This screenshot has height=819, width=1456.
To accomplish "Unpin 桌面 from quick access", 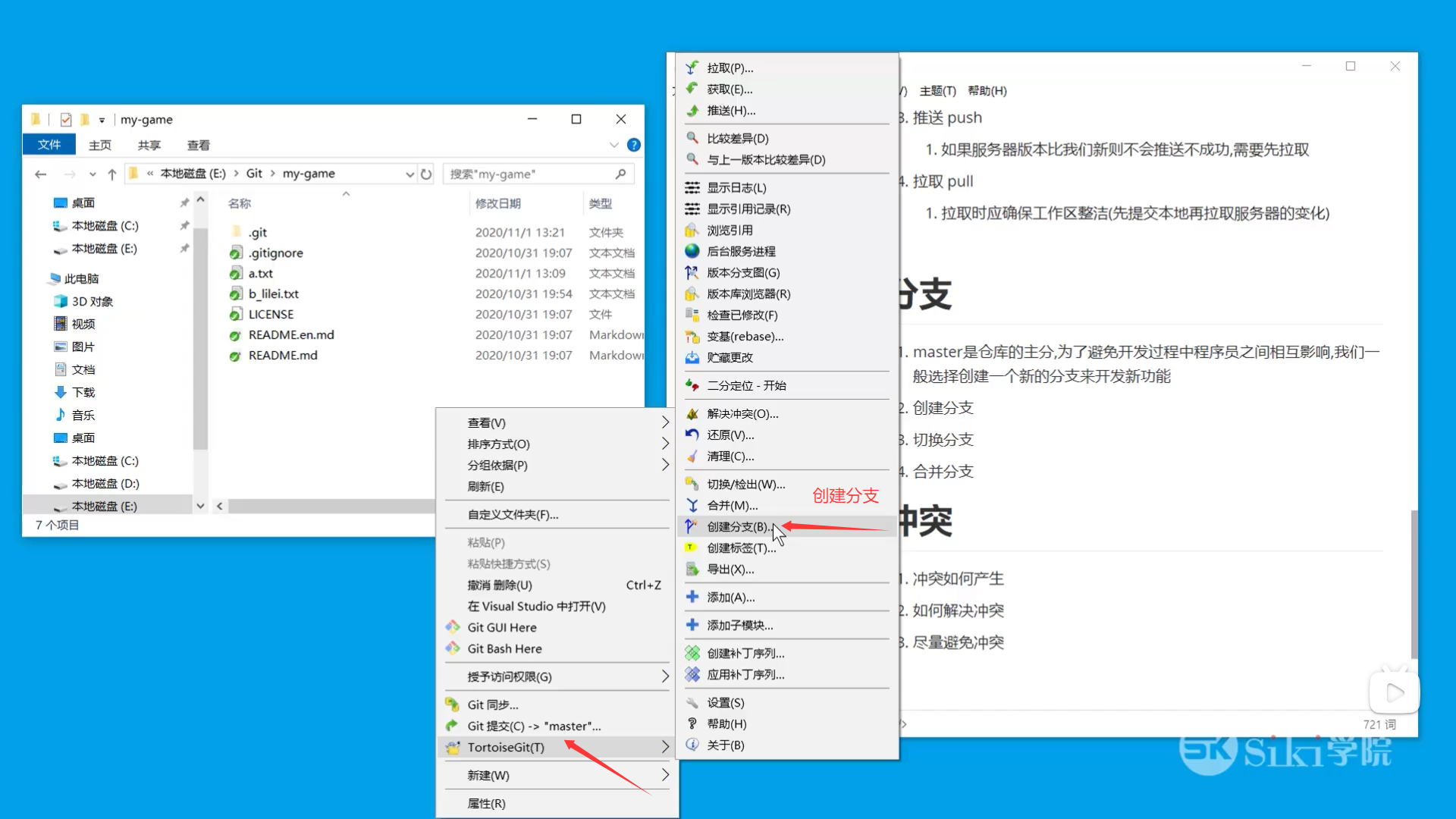I will [x=184, y=202].
